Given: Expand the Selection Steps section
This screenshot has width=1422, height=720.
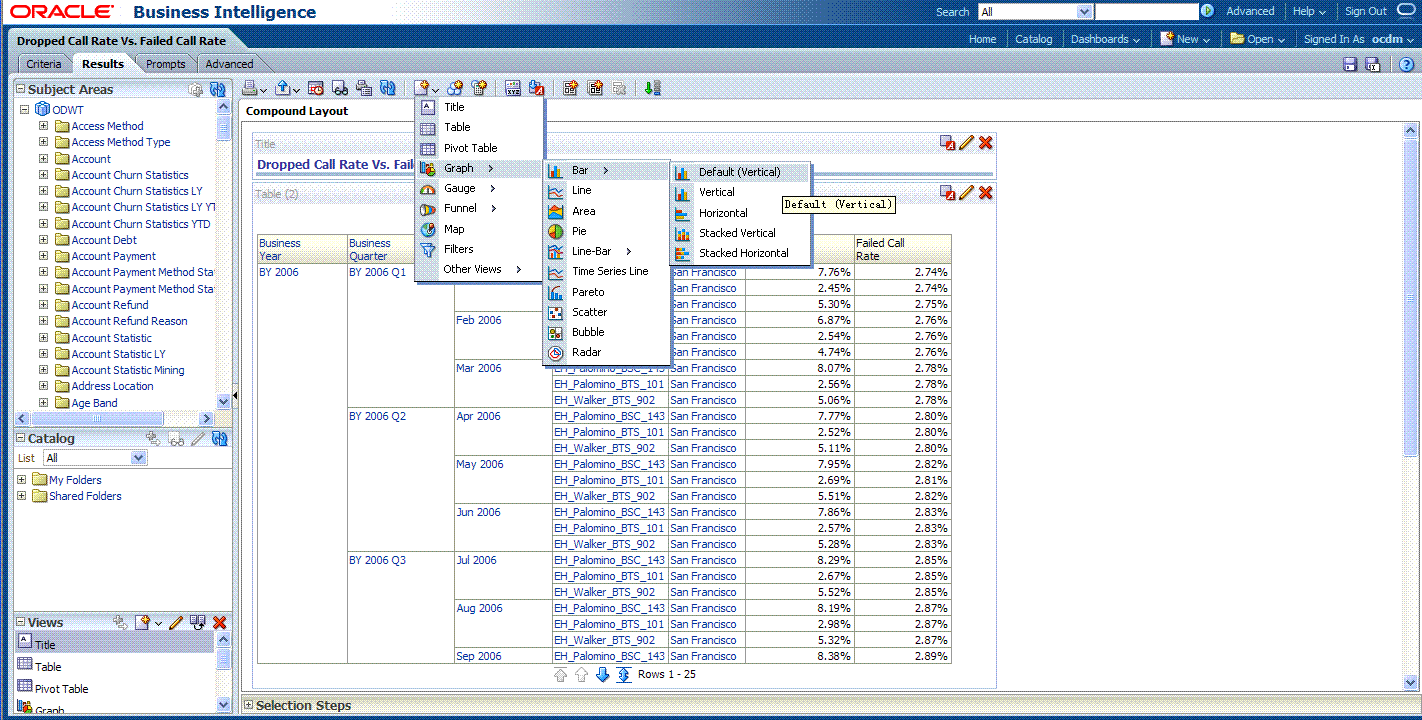Looking at the screenshot, I should point(249,705).
